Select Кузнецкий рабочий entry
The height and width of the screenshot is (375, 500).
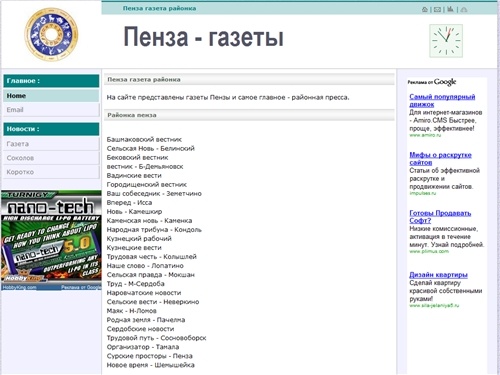[x=139, y=238]
